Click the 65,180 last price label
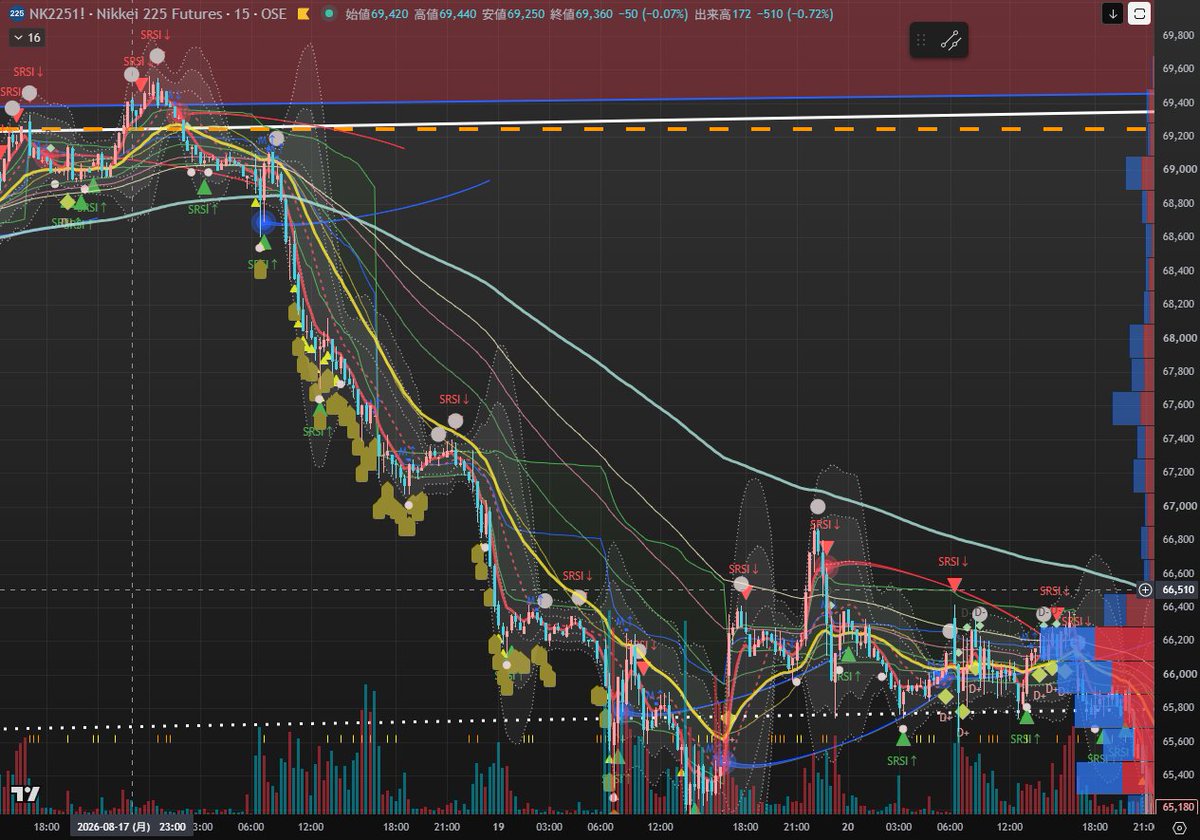 pos(1179,807)
